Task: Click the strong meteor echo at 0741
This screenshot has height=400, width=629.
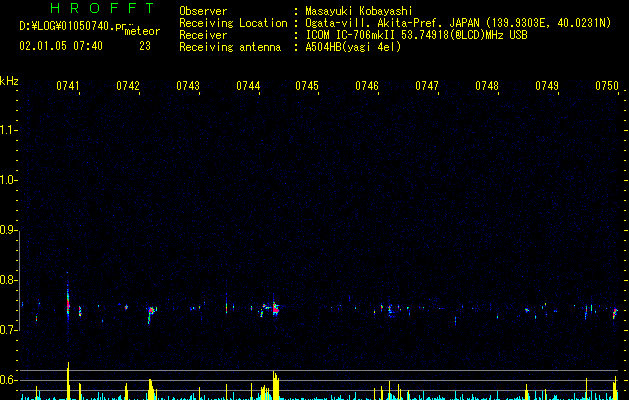Action: 68,303
